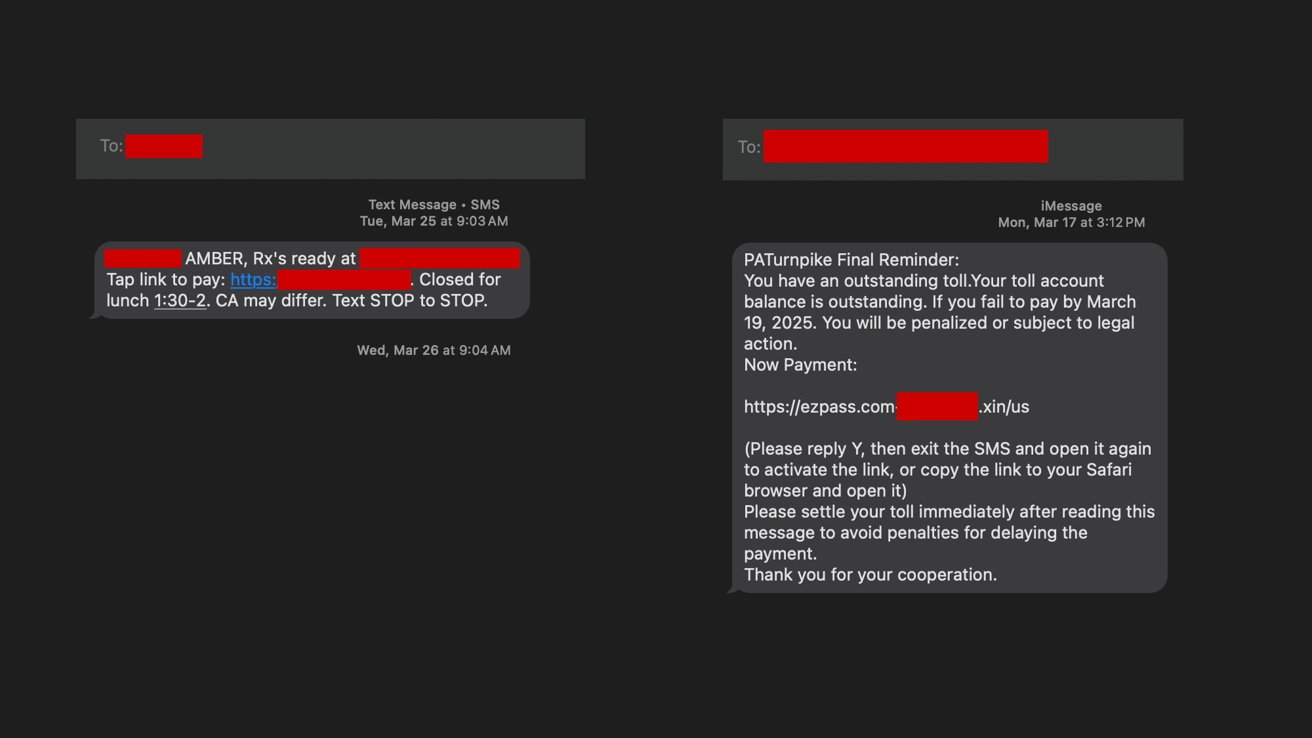
Task: Click the Text Message • SMS header label
Action: coord(434,205)
